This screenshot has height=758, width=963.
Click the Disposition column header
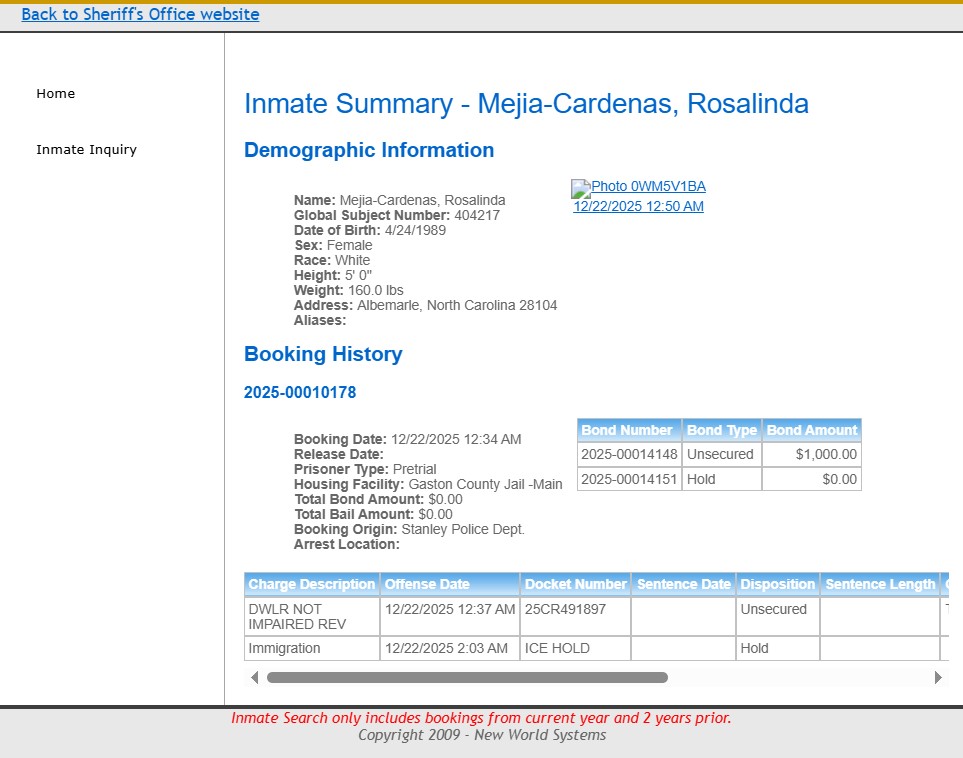777,584
